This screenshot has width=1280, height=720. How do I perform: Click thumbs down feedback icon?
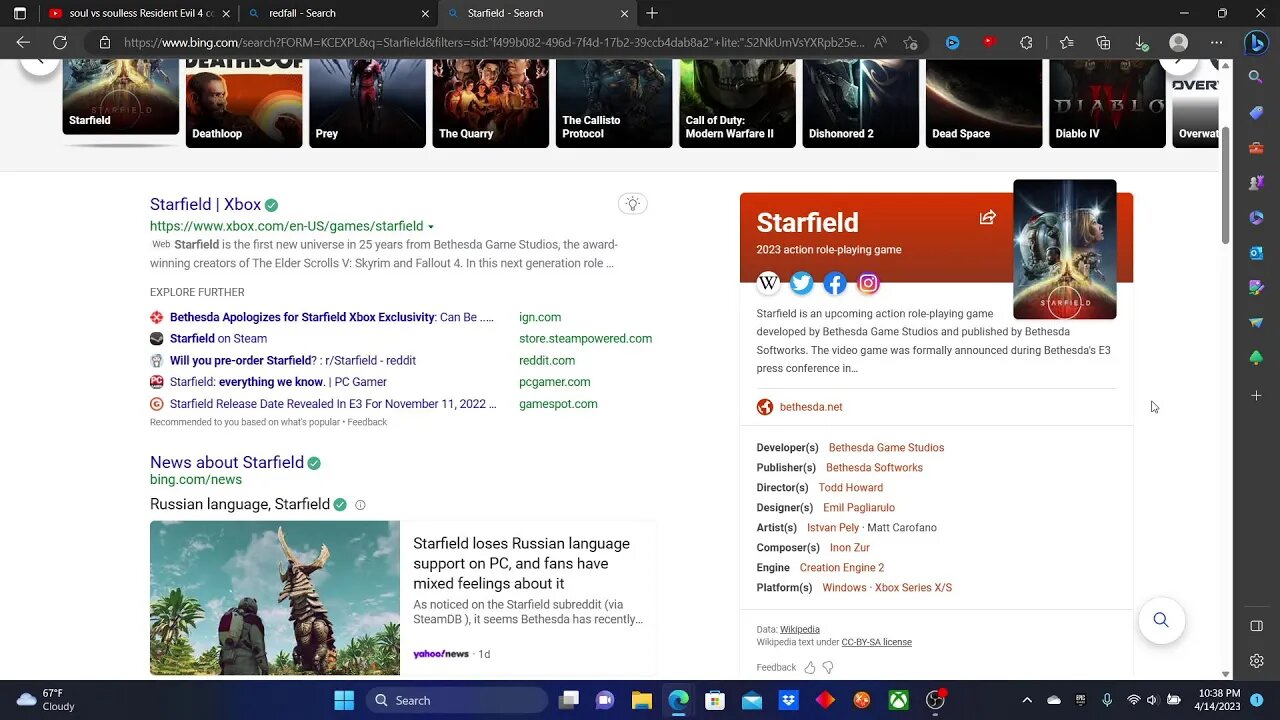(x=828, y=667)
